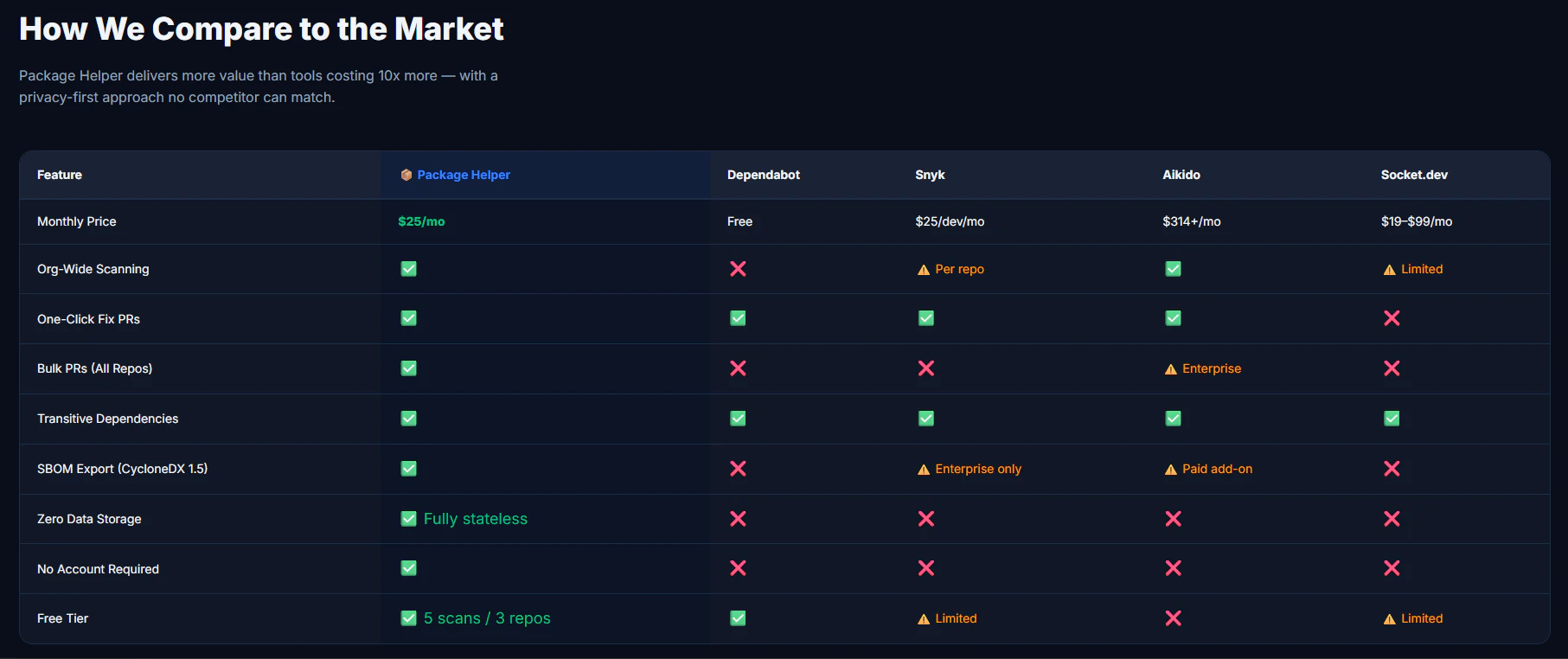Click Socket.dev red X for No Account Required
The height and width of the screenshot is (659, 1568).
point(1392,568)
